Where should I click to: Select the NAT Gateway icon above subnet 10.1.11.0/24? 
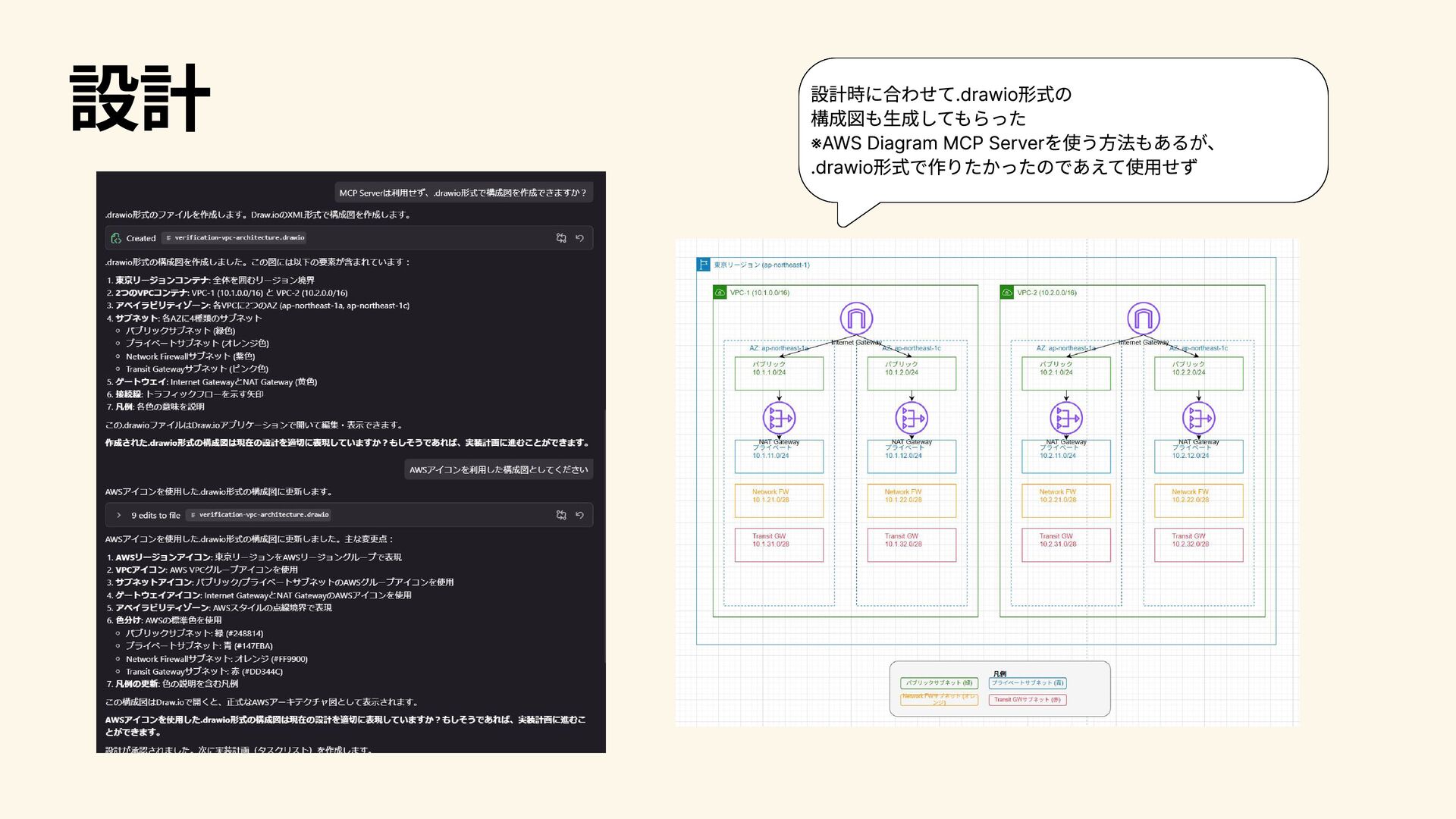click(x=779, y=418)
